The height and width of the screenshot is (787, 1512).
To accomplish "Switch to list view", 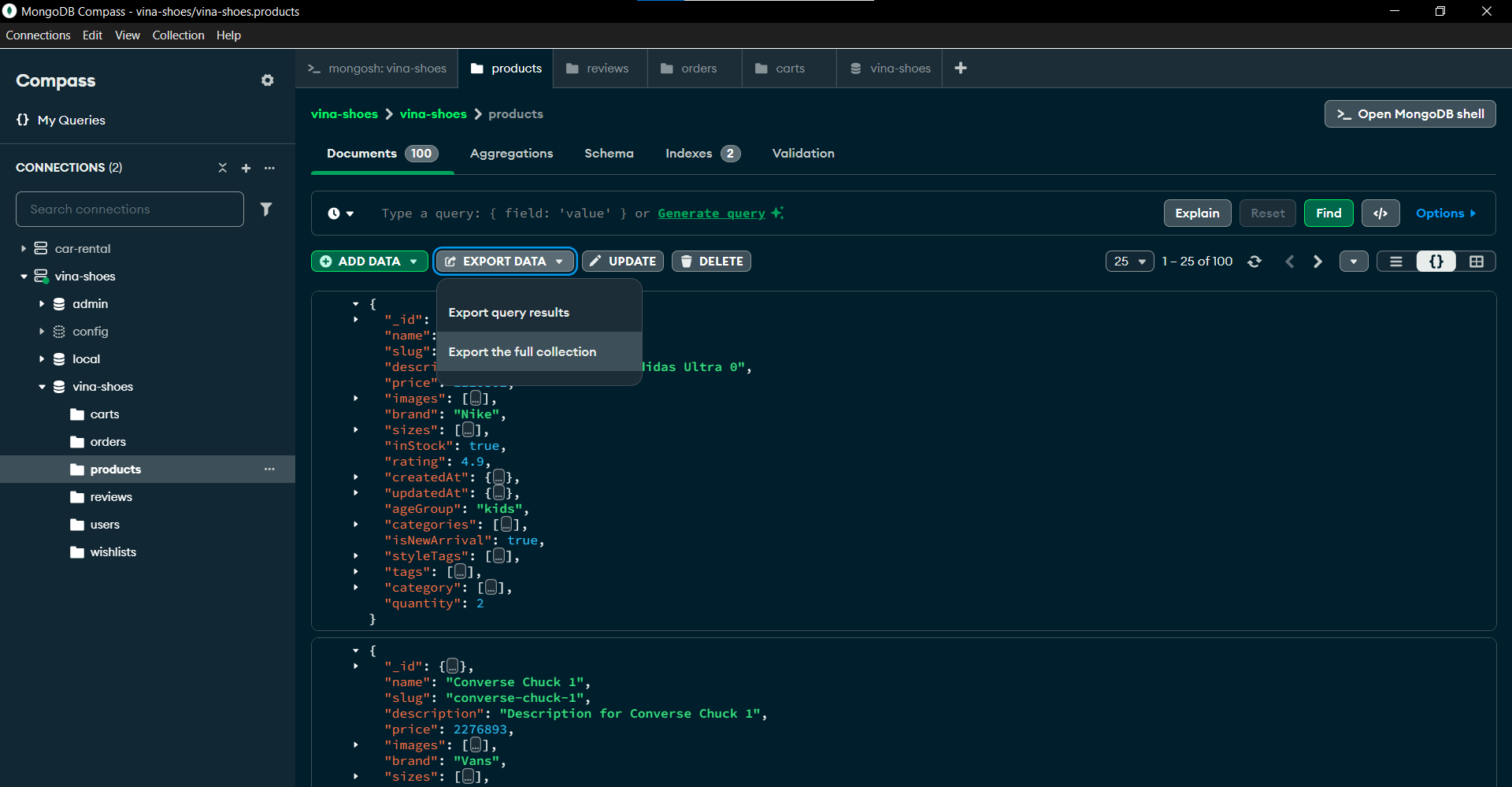I will click(x=1396, y=262).
